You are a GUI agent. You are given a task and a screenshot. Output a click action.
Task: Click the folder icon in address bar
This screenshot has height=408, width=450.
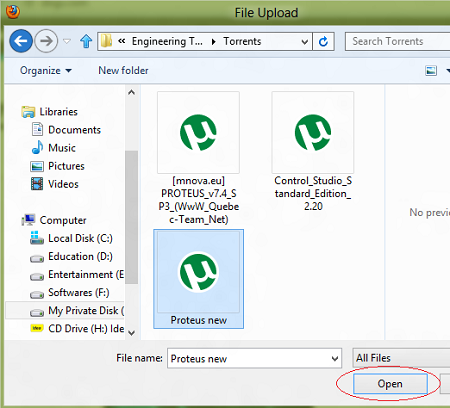coord(106,41)
